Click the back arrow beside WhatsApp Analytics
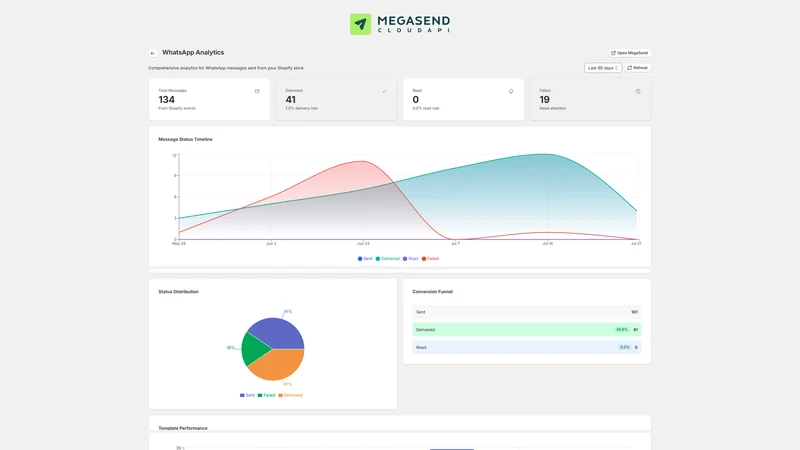This screenshot has width=800, height=450. 153,53
